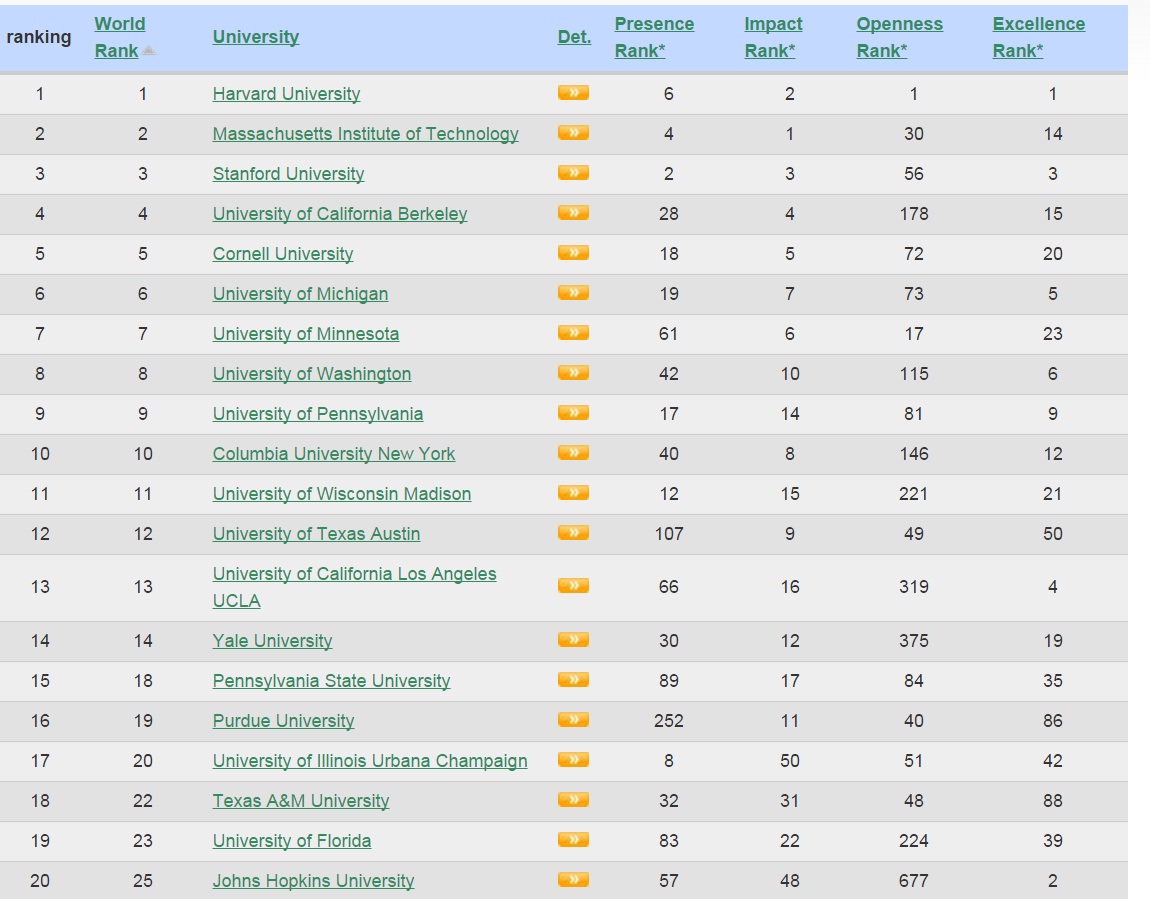Image resolution: width=1150 pixels, height=899 pixels.
Task: Open University of California Los Angeles UCLA link
Action: coord(354,587)
